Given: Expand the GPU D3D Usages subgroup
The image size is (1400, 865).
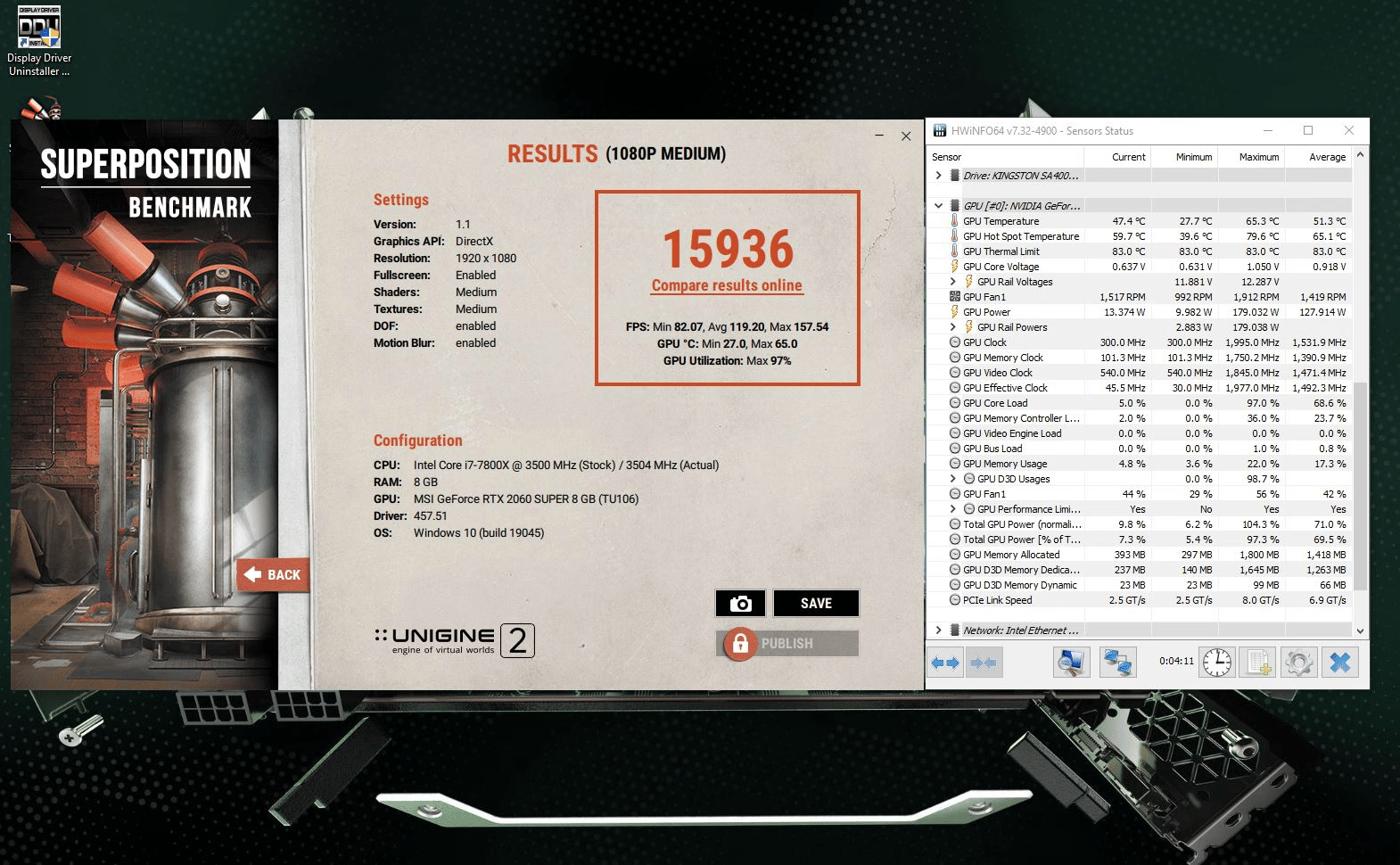Looking at the screenshot, I should click(952, 478).
